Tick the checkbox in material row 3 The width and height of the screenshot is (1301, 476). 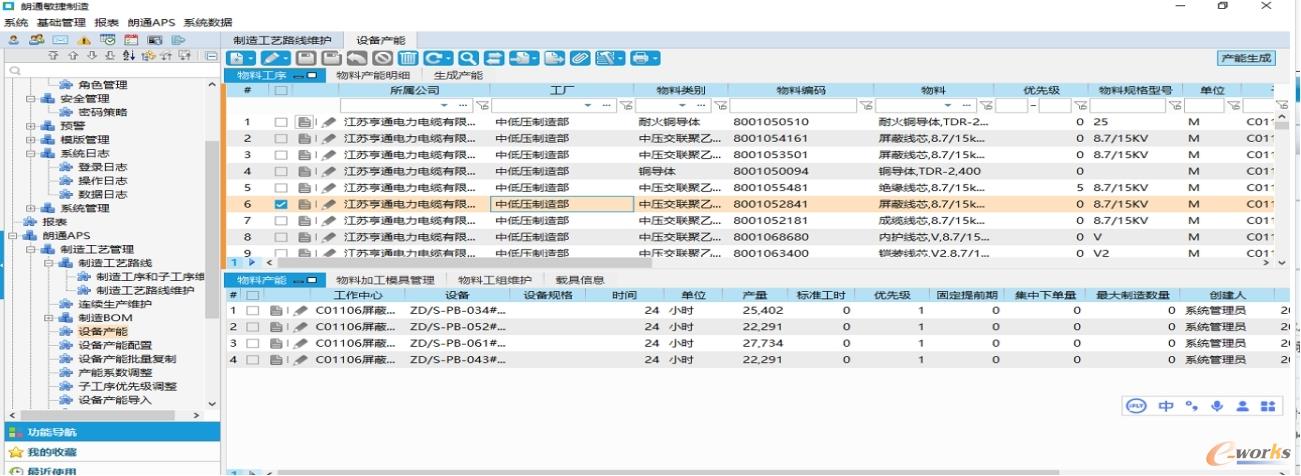coord(281,155)
